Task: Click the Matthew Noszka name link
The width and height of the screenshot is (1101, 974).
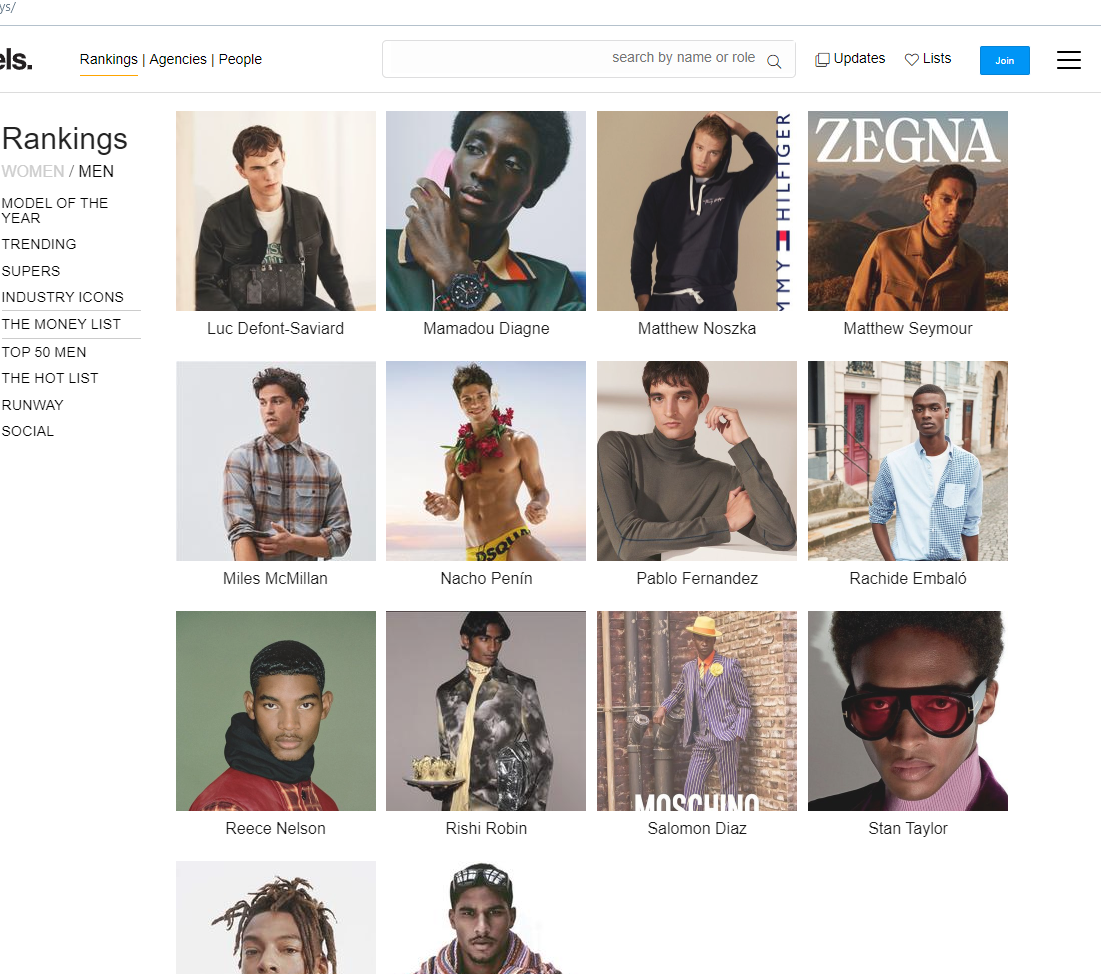Action: click(x=697, y=329)
